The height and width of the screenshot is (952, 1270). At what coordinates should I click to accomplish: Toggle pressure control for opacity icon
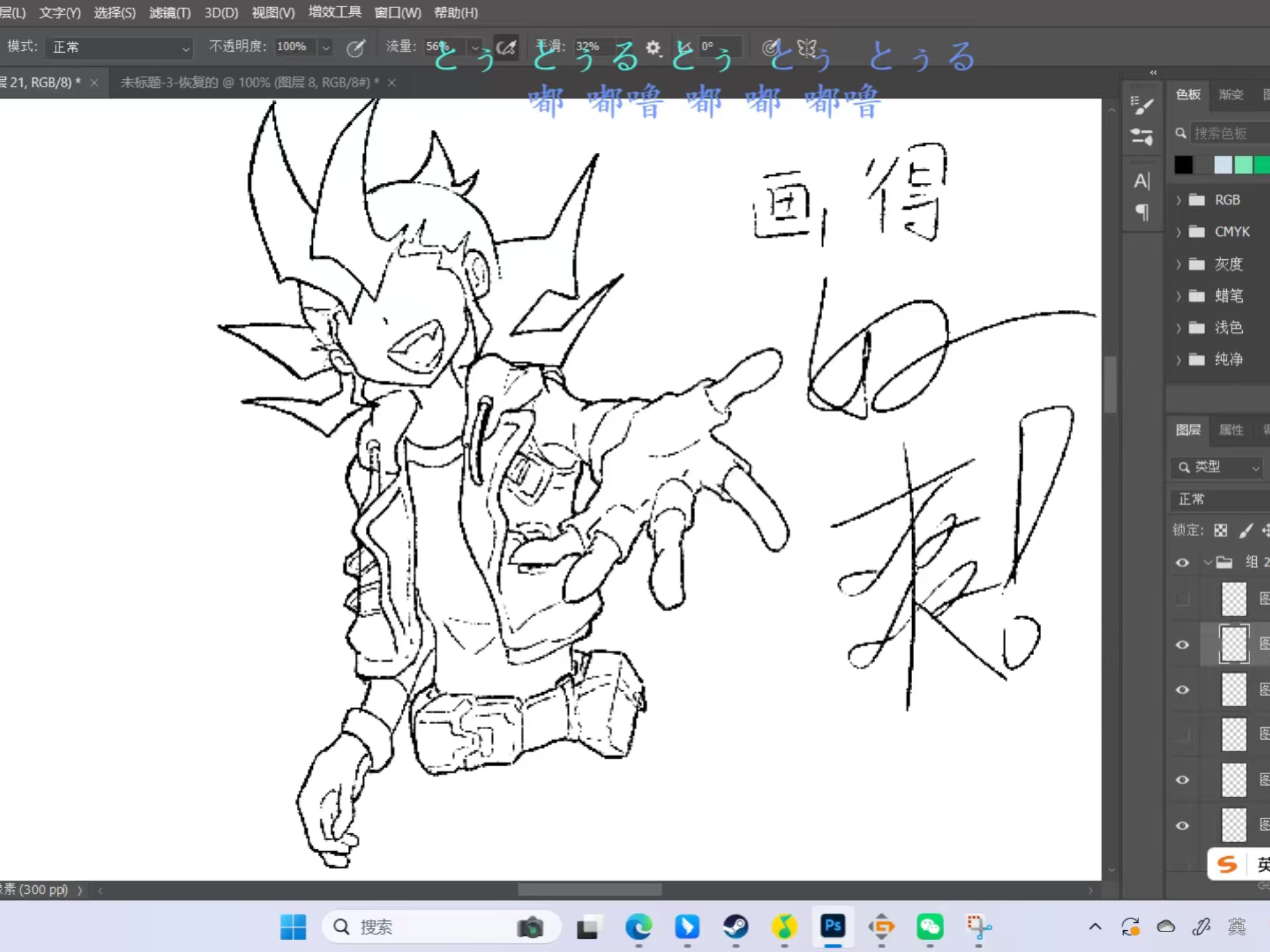[356, 48]
